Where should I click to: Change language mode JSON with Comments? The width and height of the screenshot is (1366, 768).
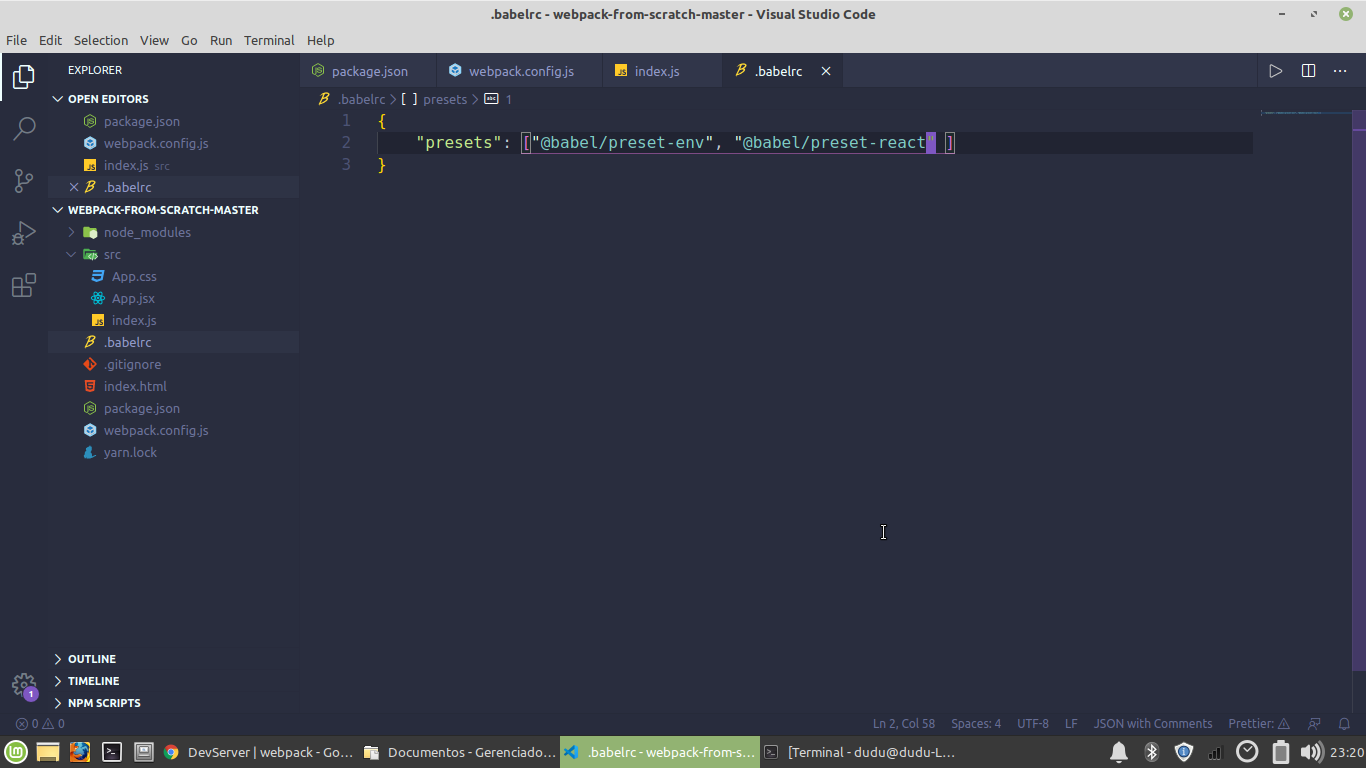pyautogui.click(x=1153, y=724)
